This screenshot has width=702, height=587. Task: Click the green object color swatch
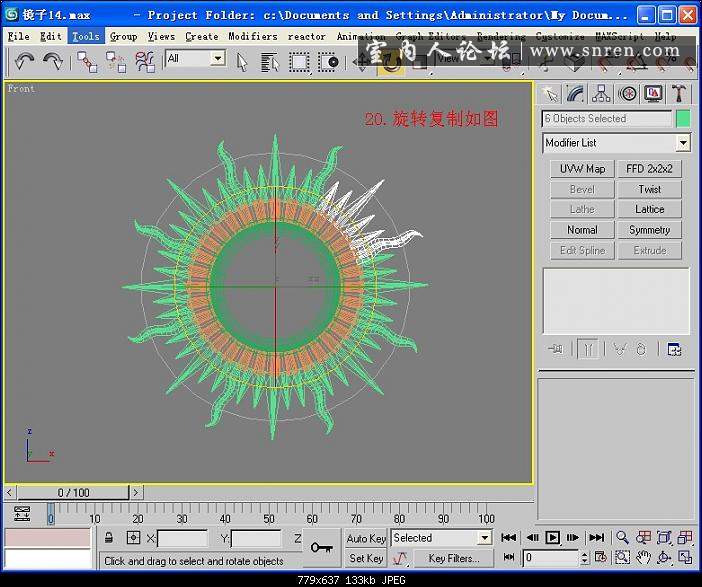click(x=683, y=118)
